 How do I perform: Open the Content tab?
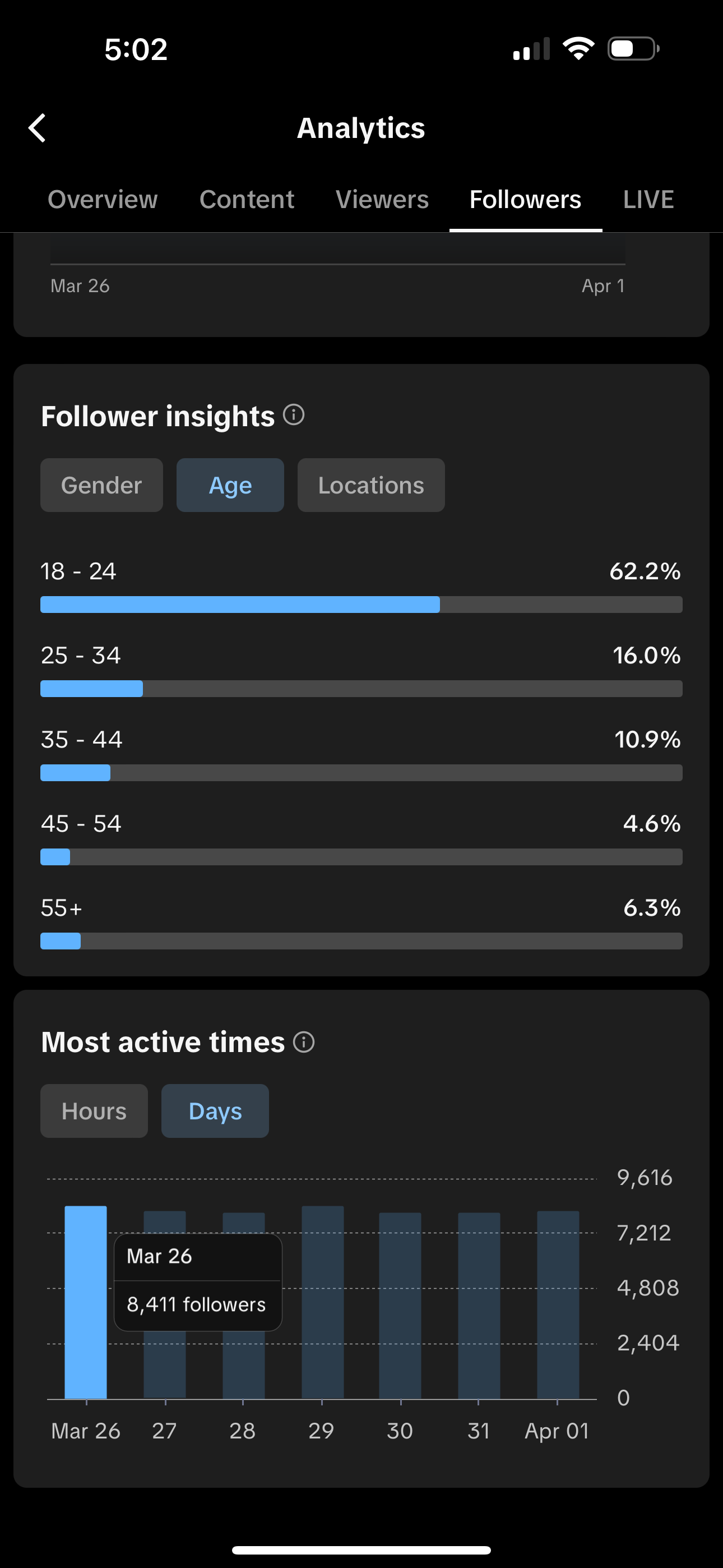[x=247, y=200]
